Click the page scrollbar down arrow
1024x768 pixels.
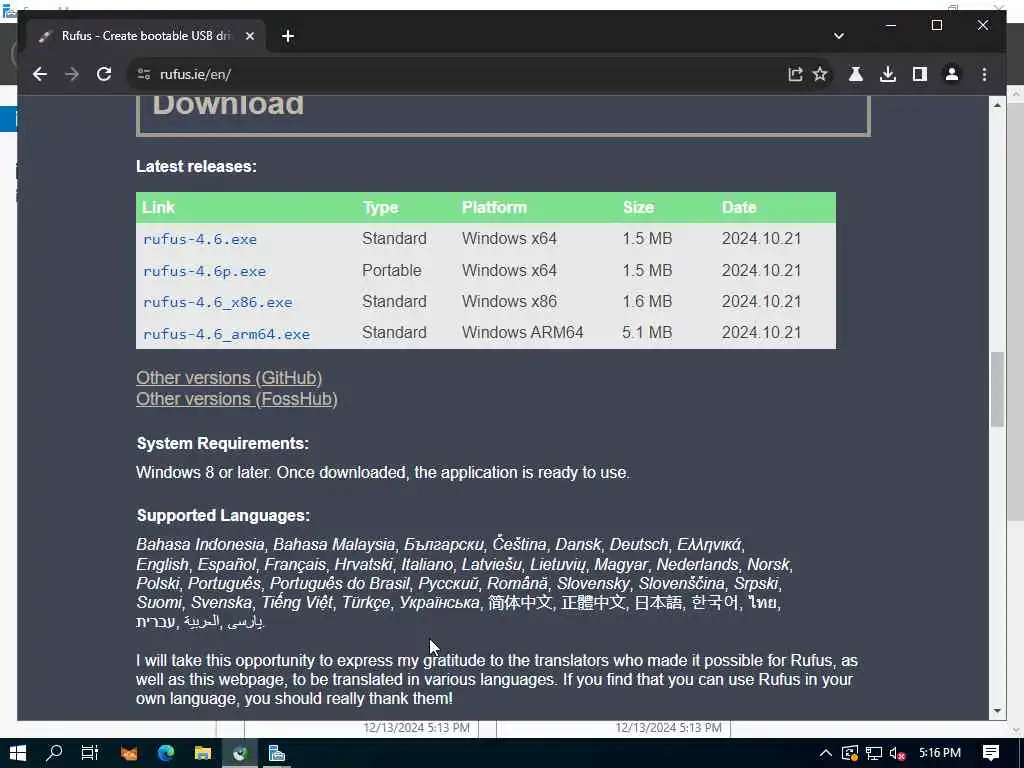click(997, 711)
